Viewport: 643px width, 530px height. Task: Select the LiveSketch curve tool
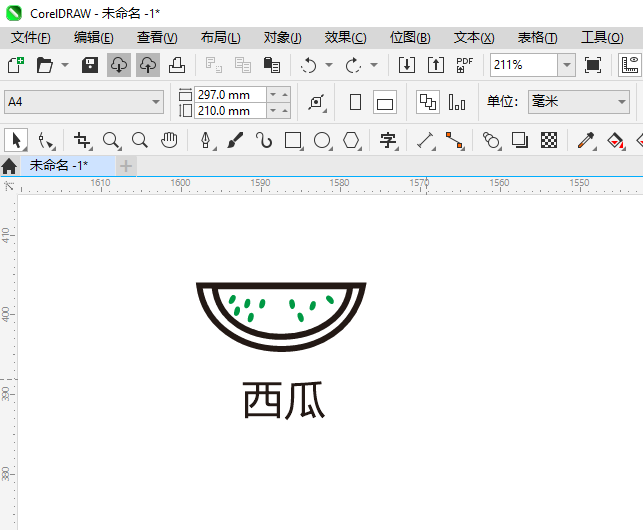[264, 141]
